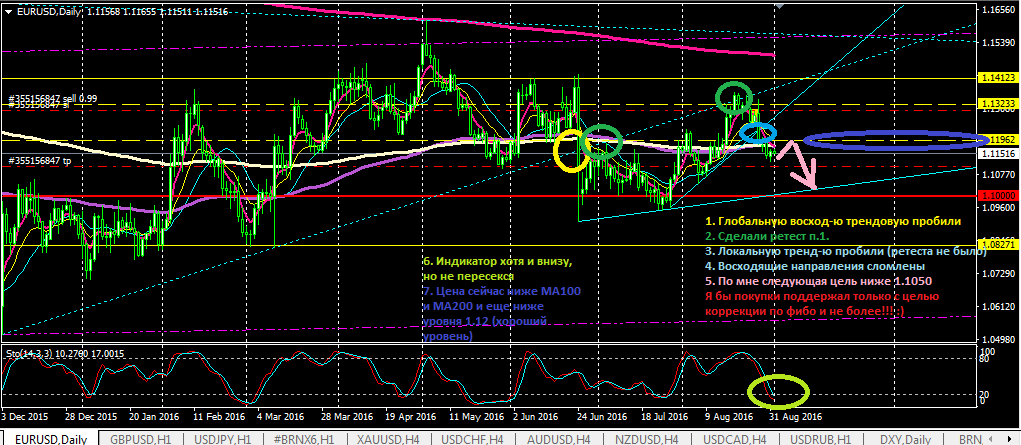Click the '11 Feb 2016' date label
The image size is (1021, 445).
click(221, 416)
